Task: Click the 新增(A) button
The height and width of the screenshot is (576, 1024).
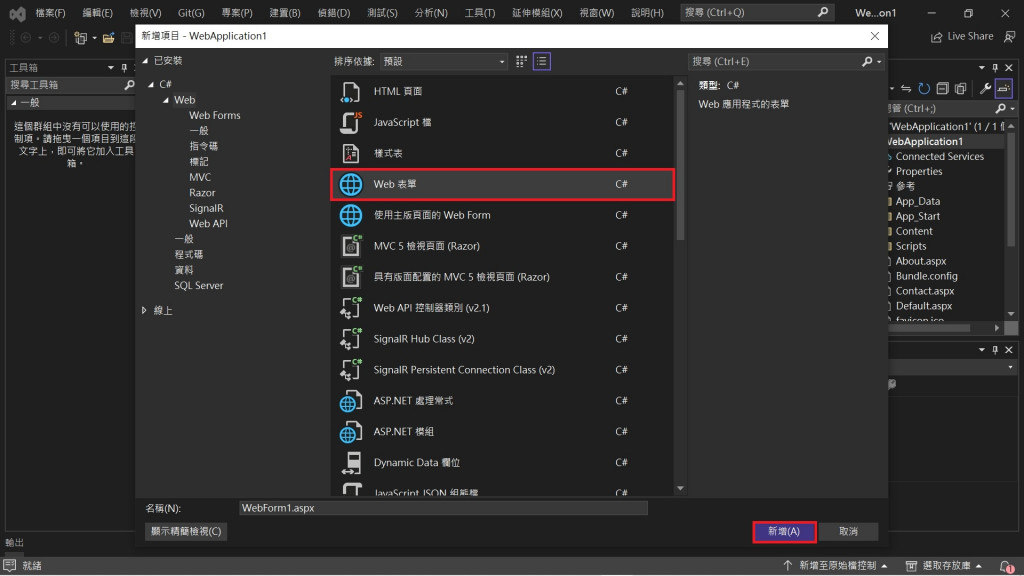Action: (x=784, y=532)
